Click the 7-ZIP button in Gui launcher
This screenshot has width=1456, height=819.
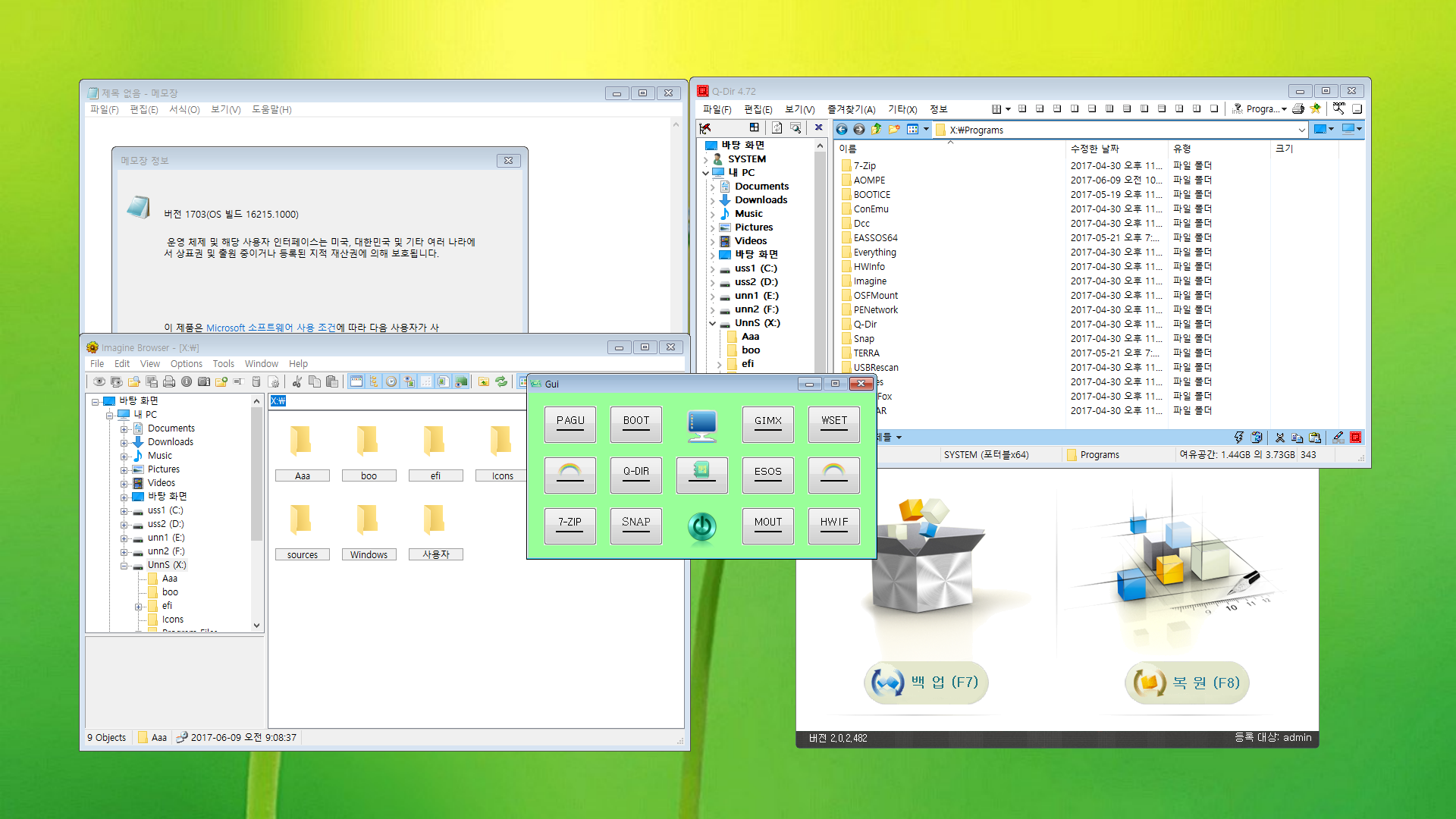tap(570, 526)
